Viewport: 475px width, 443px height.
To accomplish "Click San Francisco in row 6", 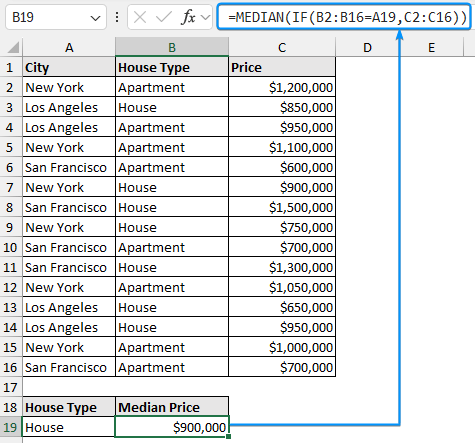I will tap(69, 167).
